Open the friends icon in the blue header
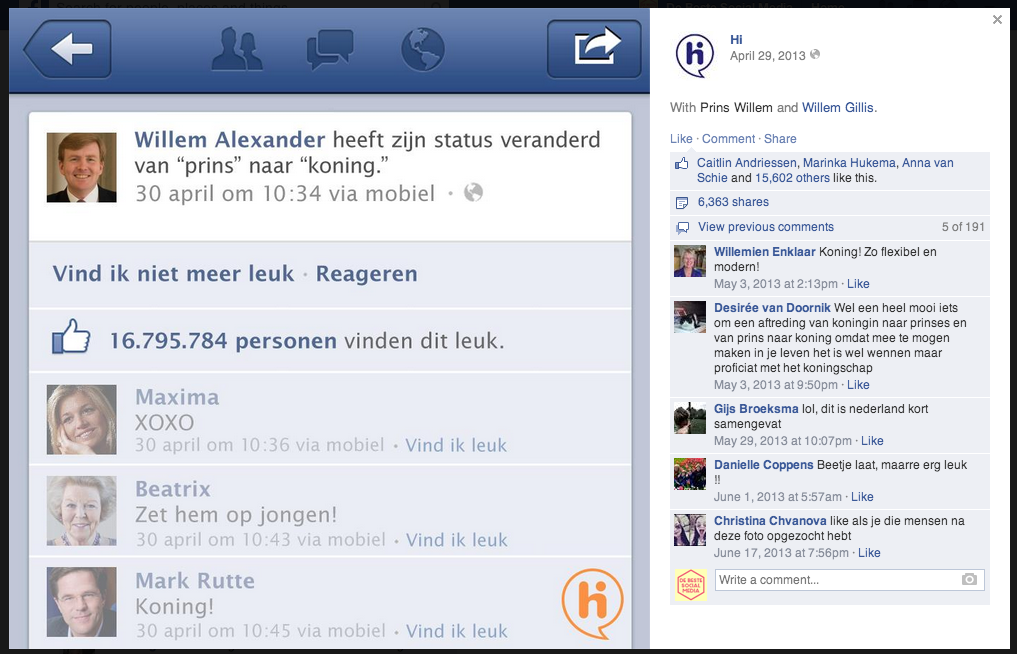This screenshot has height=654, width=1017. click(237, 49)
